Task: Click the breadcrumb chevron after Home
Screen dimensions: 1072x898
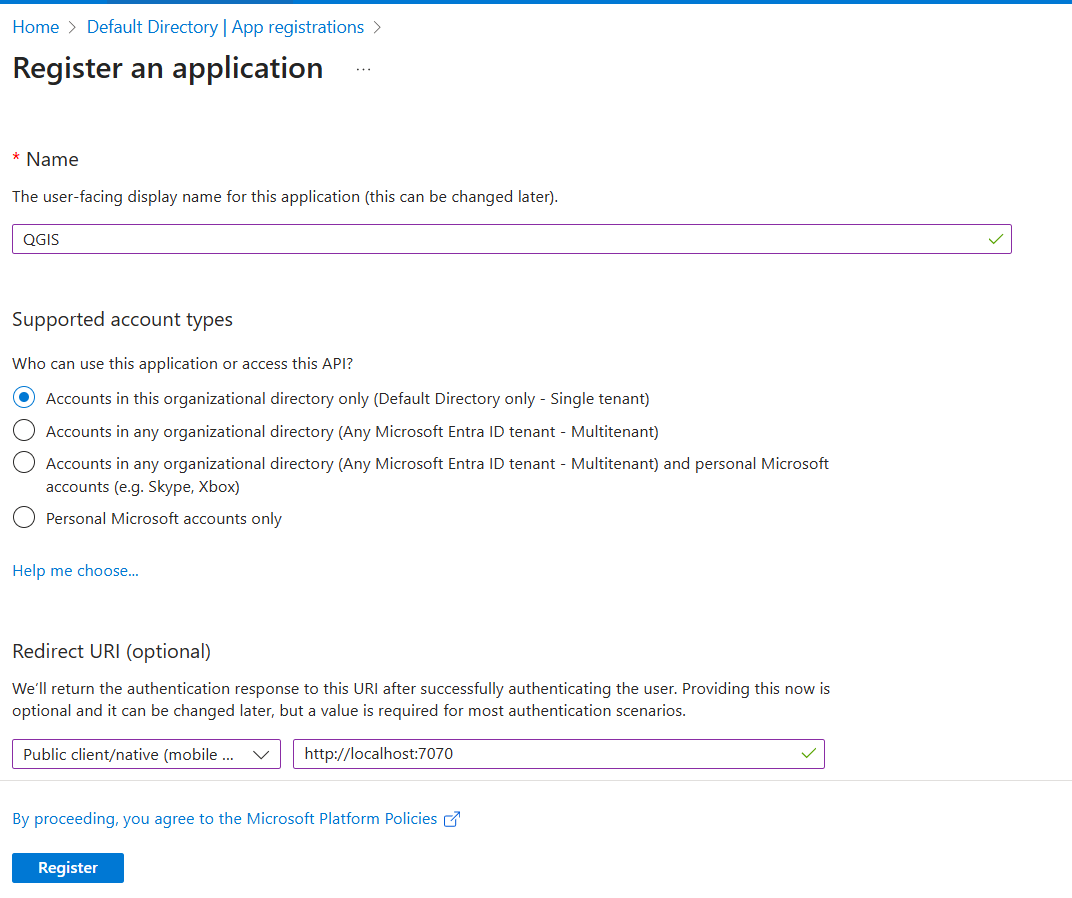Action: pyautogui.click(x=70, y=27)
